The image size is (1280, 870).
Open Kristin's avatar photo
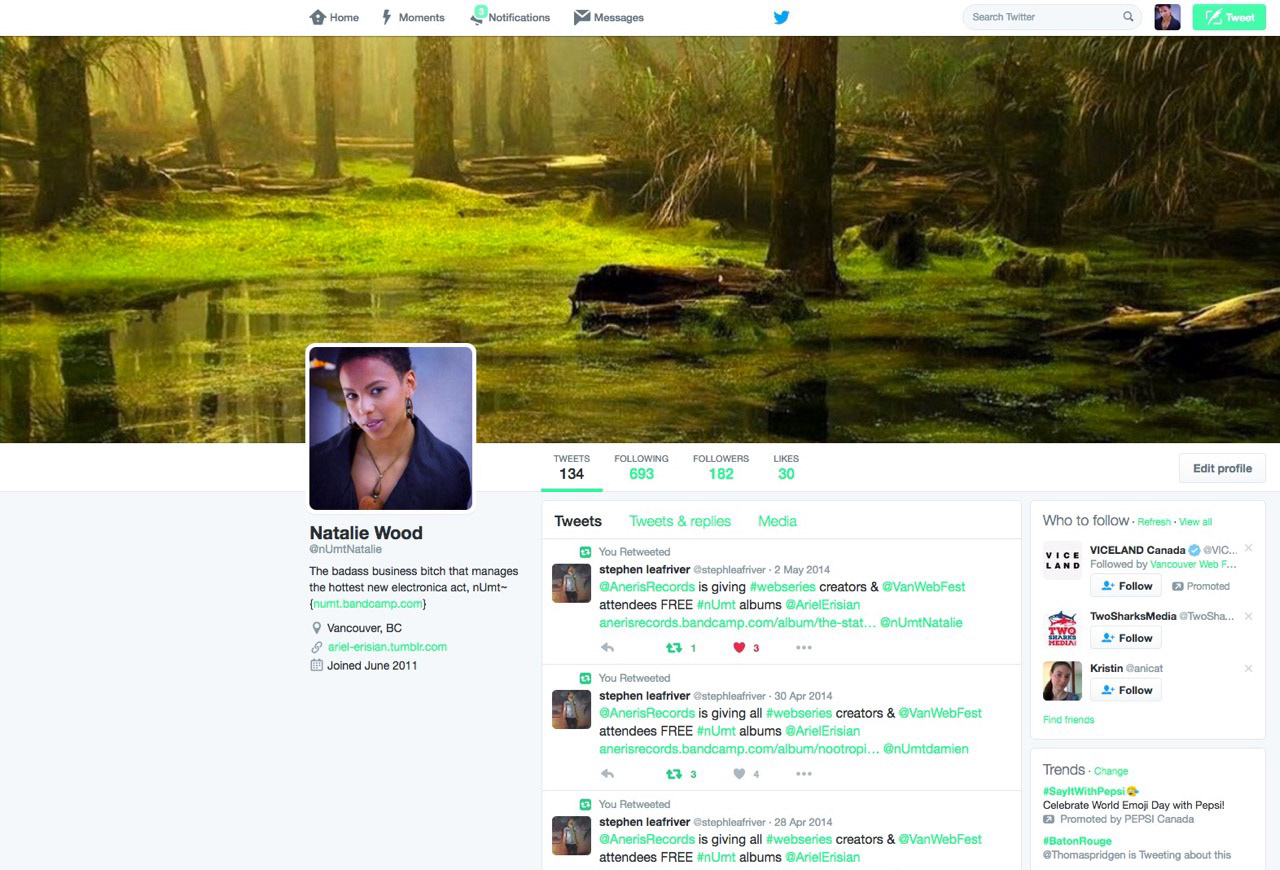coord(1062,681)
